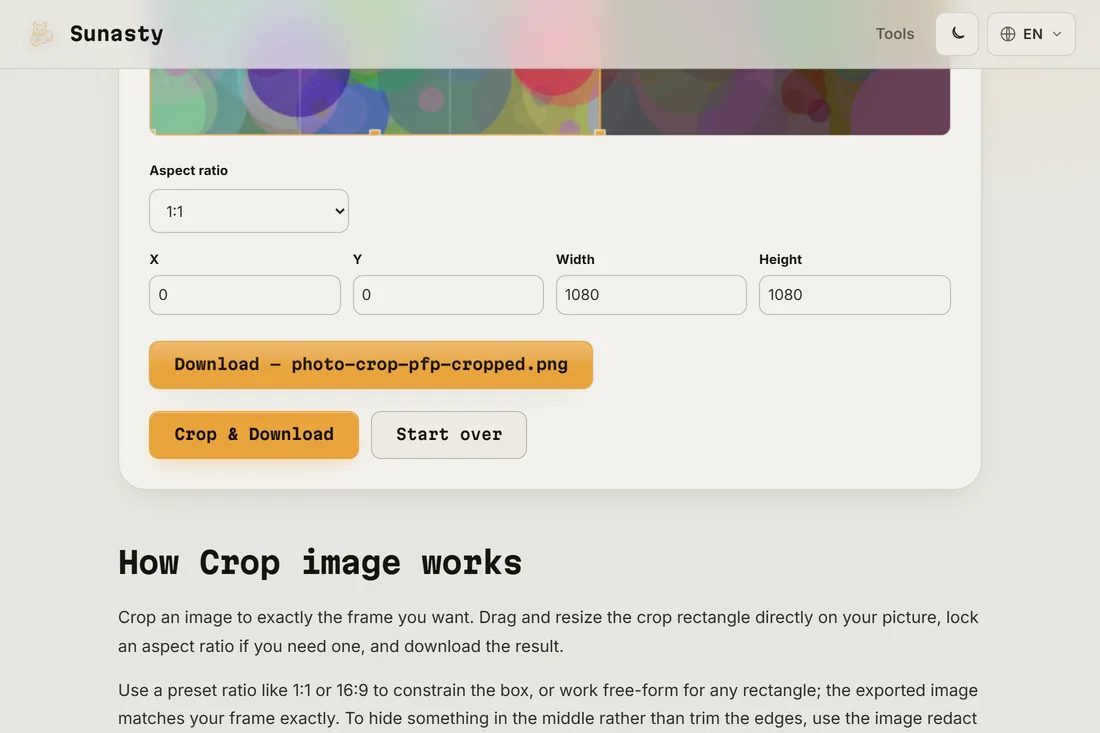The image size is (1100, 733).
Task: Click the How Crop image works heading
Action: (x=320, y=563)
